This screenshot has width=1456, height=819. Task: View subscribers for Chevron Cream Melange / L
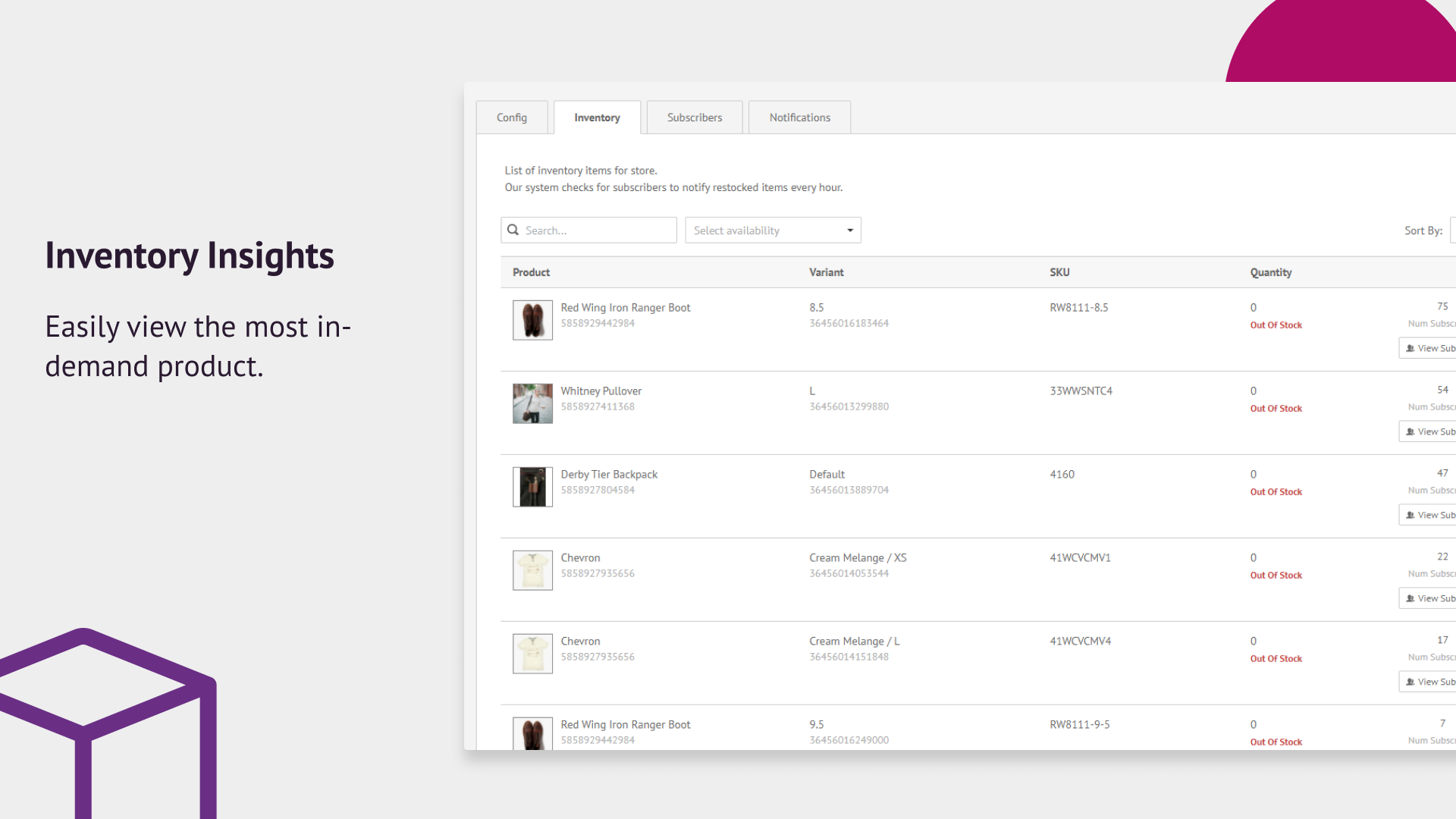1429,682
